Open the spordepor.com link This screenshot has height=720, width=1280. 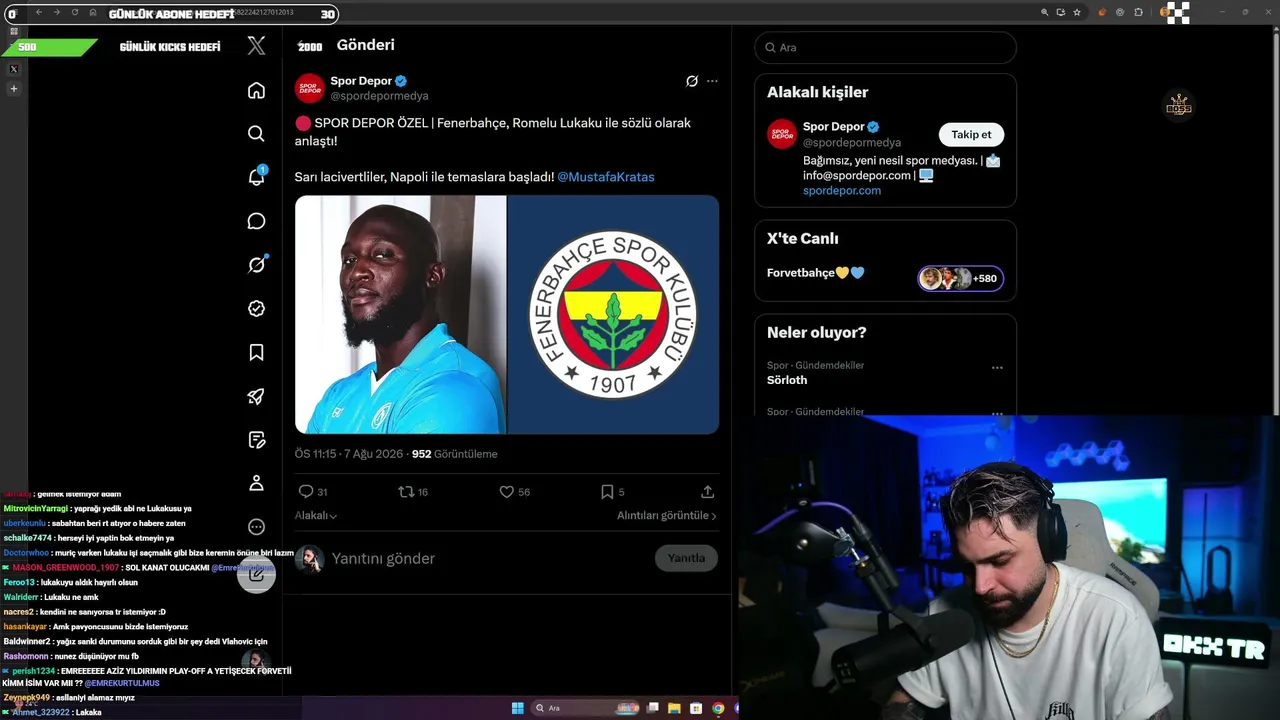(842, 190)
